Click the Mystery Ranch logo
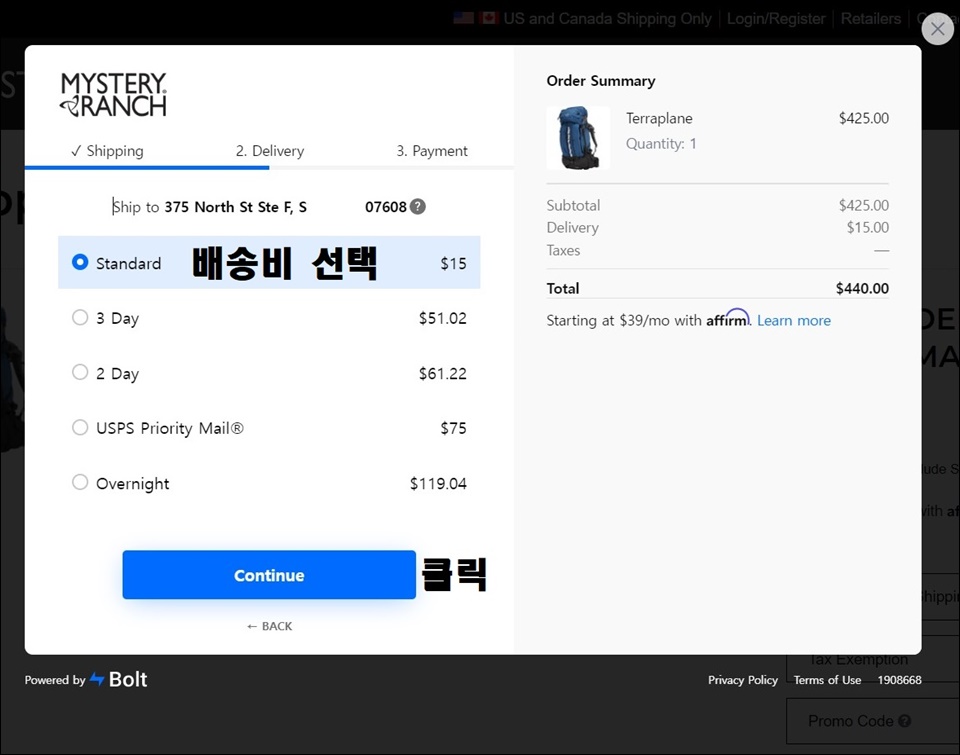 coord(113,94)
